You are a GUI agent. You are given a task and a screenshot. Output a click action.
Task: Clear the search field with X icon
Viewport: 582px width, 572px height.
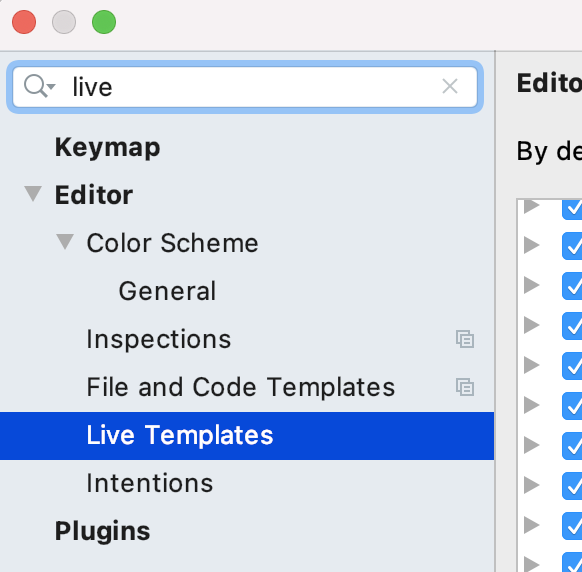pyautogui.click(x=450, y=86)
